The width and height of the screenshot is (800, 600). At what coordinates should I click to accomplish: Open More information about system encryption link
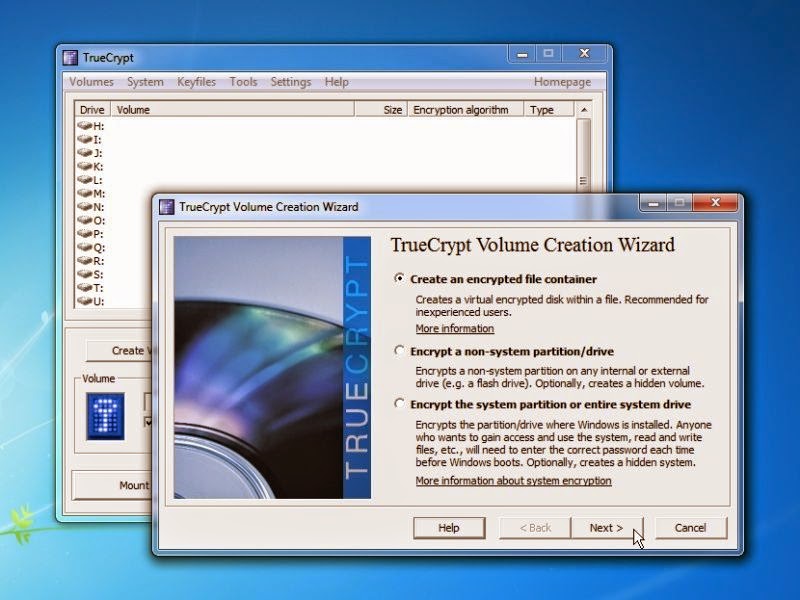click(513, 481)
